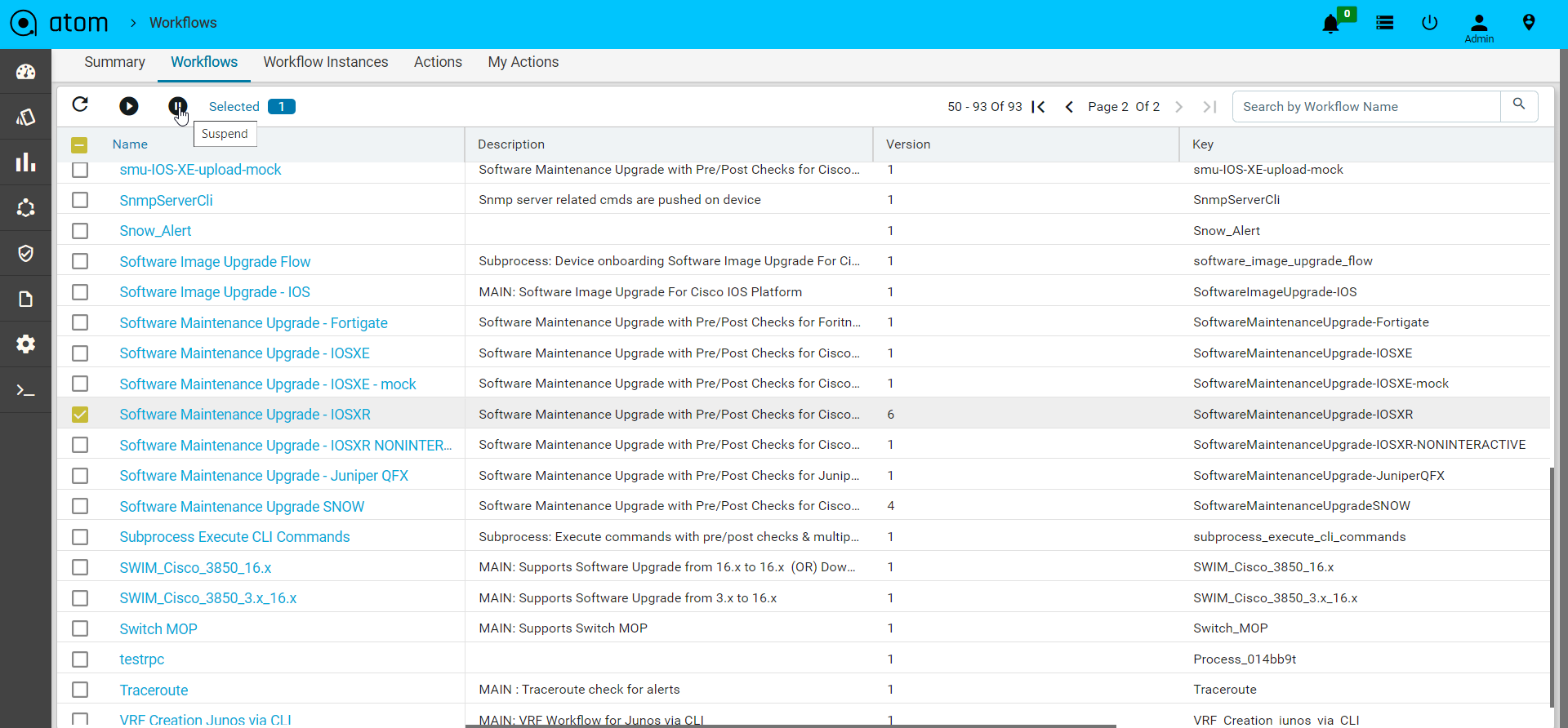1568x728 pixels.
Task: Click the vertical scrollbar thumb
Action: [x=1552, y=587]
